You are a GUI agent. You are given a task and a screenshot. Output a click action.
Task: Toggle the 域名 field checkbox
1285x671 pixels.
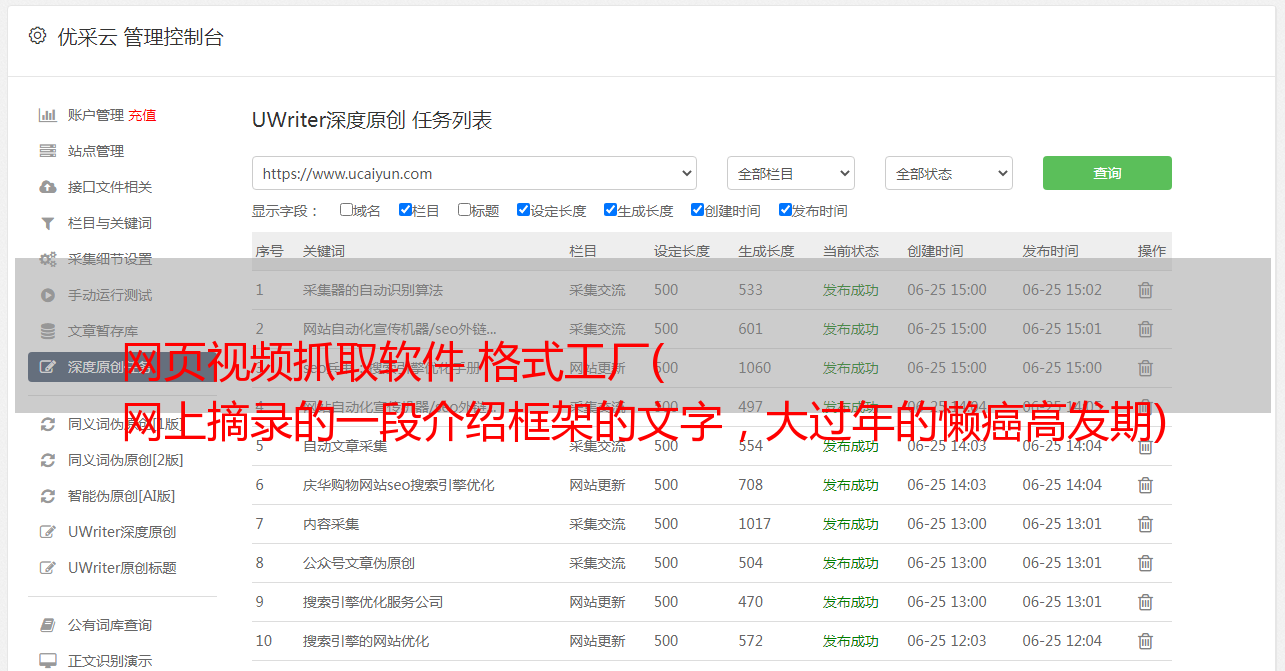click(x=346, y=210)
